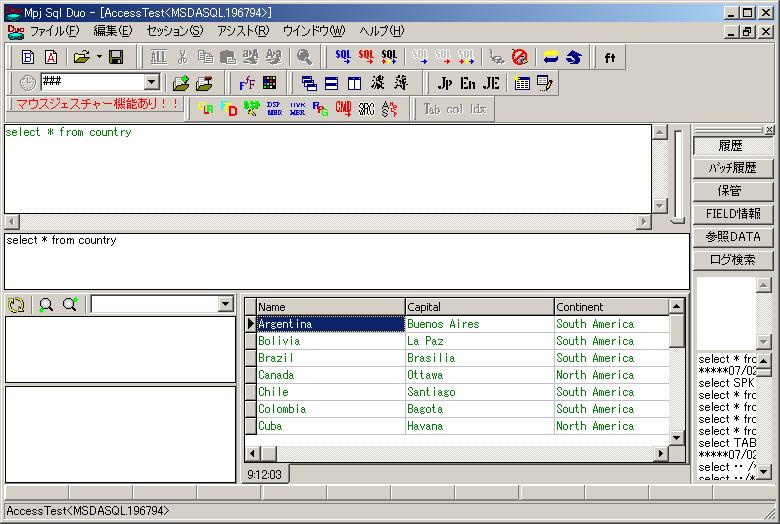The height and width of the screenshot is (524, 780).
Task: Run the red SQL execute icon
Action: coord(366,57)
